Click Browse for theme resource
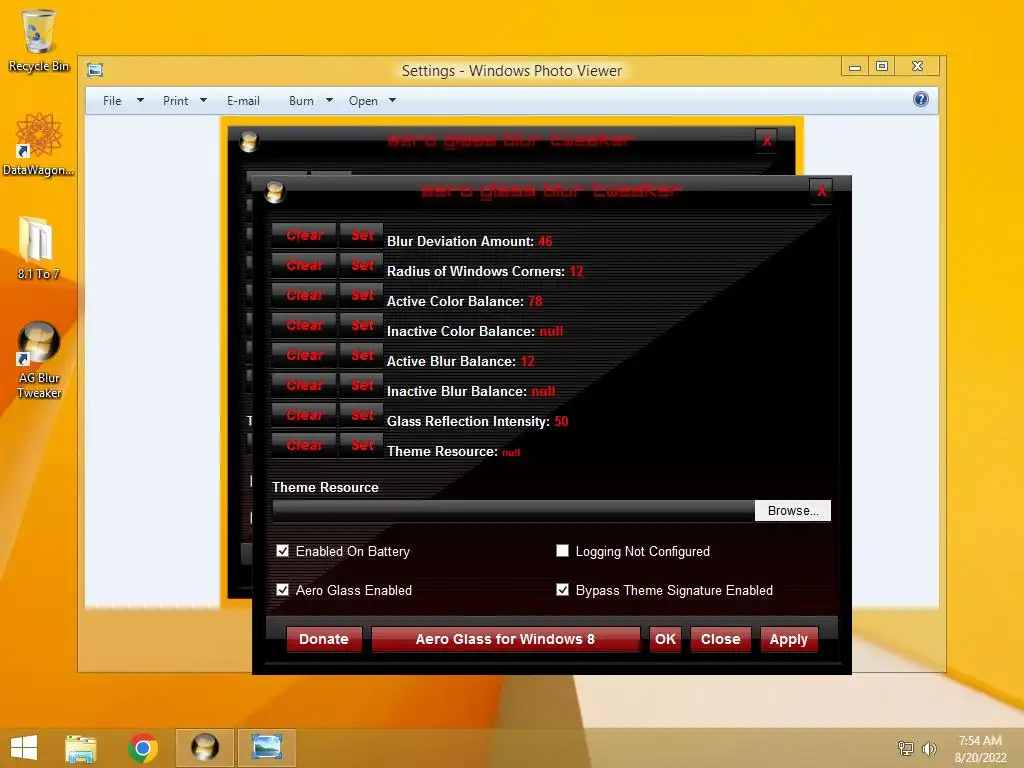1024x768 pixels. coord(793,511)
